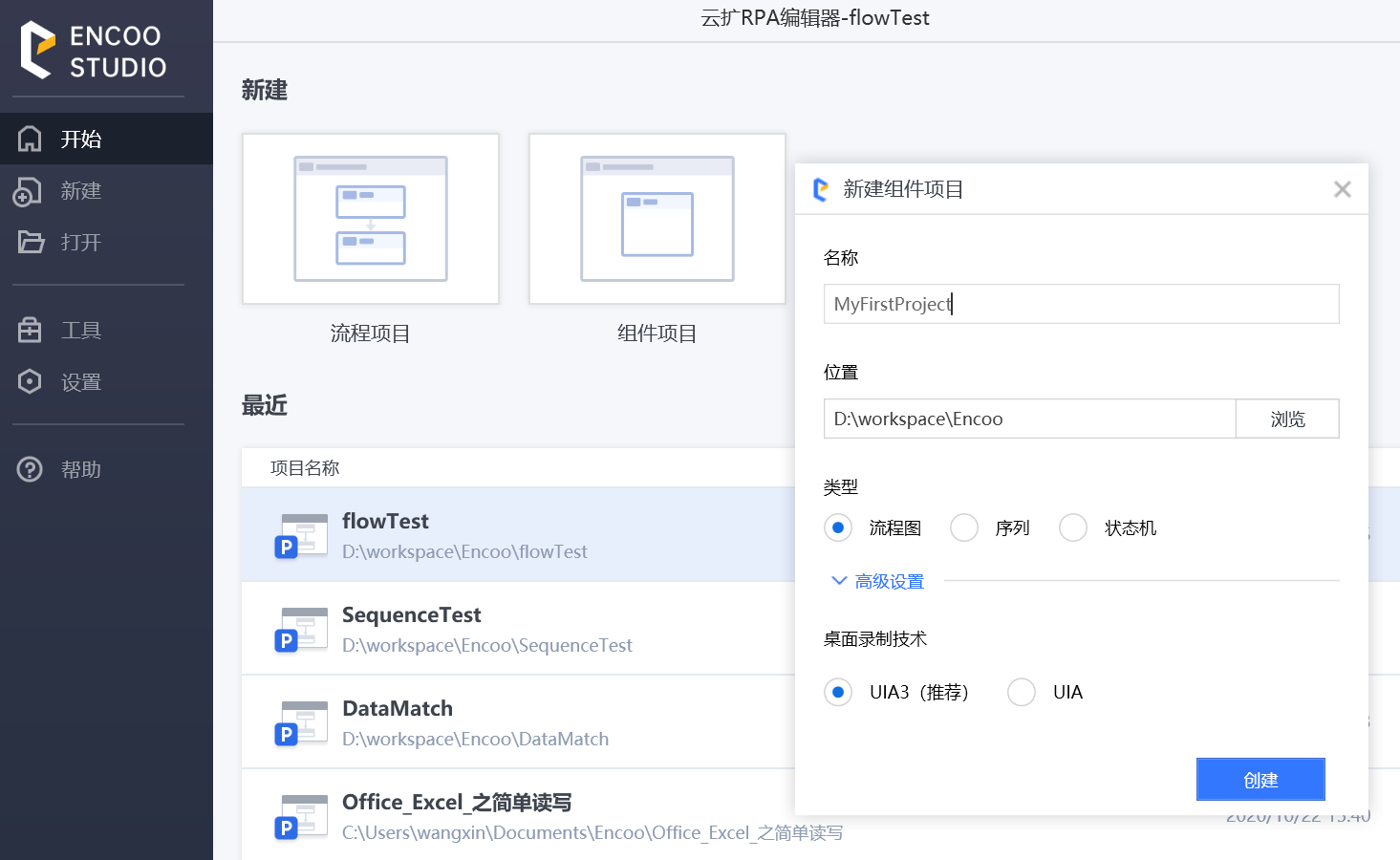
Task: Click the C:\Users\wangxin Office_Excel path text
Action: tap(592, 832)
